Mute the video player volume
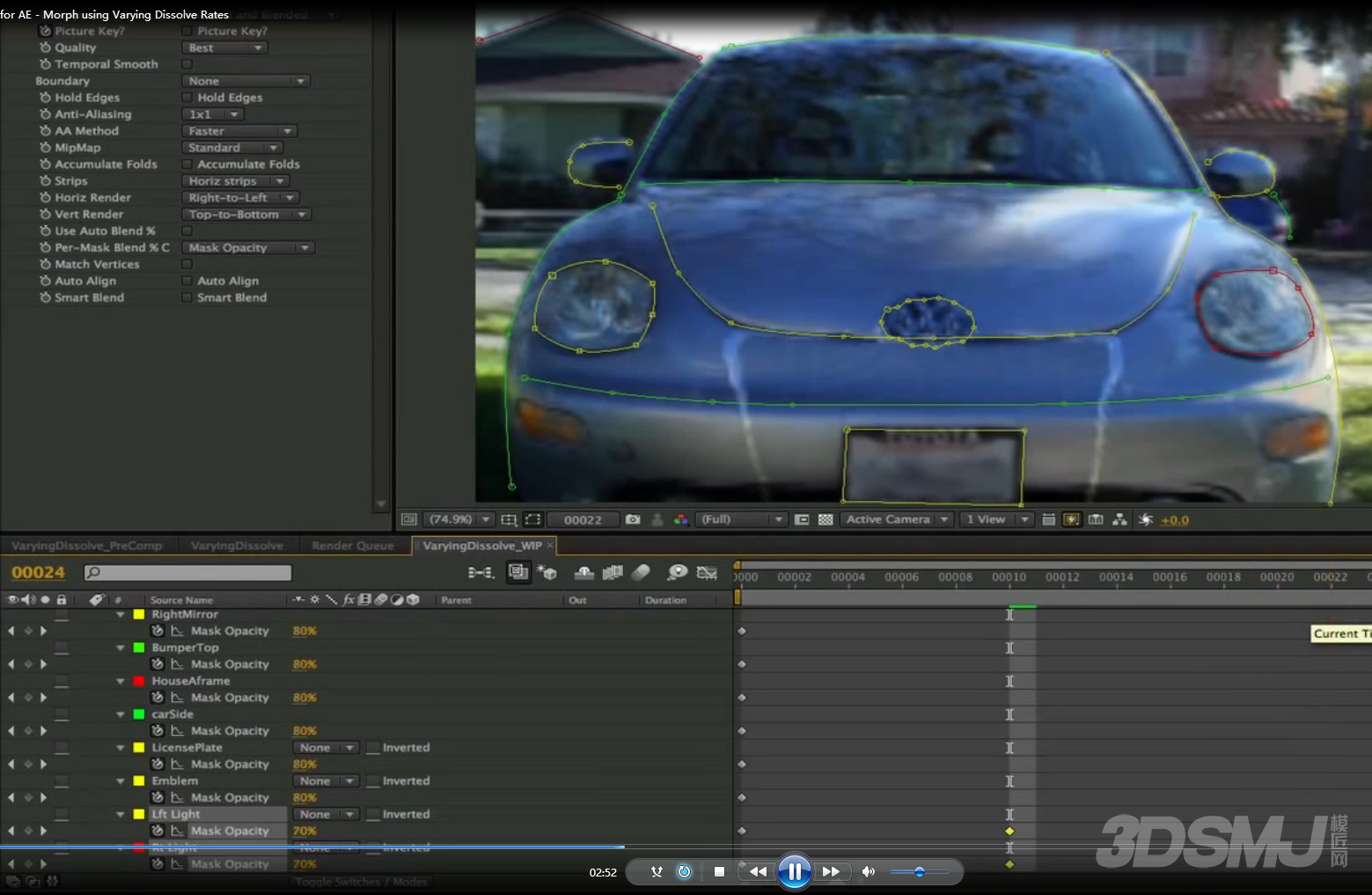 [868, 872]
